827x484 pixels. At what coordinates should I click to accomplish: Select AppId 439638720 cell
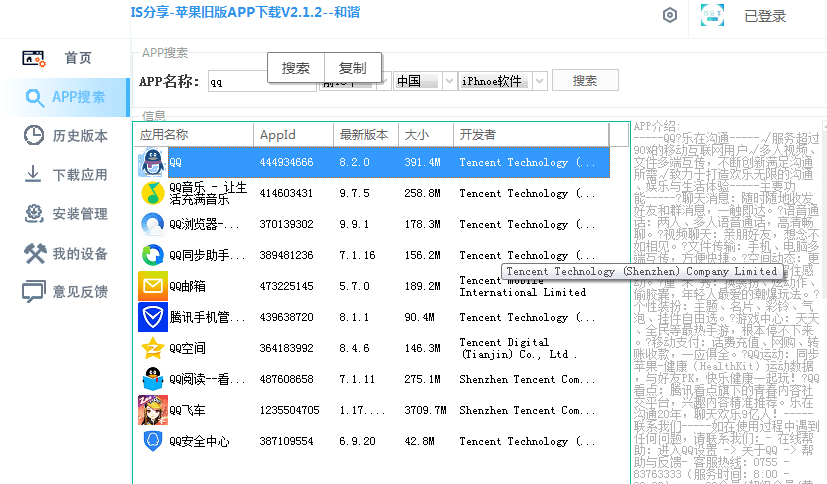286,317
